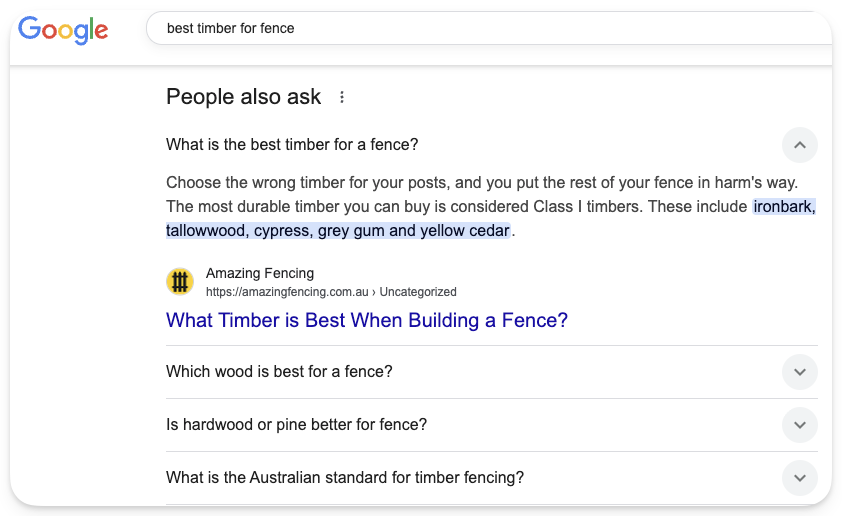Expand the Australian standard question chevron
Screen dimensions: 842x516
tap(799, 478)
